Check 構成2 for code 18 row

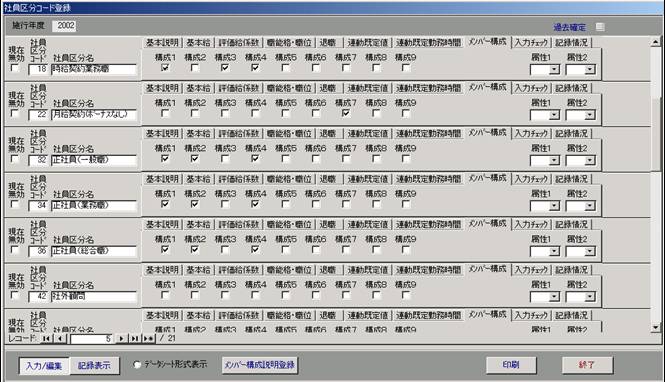195,68
